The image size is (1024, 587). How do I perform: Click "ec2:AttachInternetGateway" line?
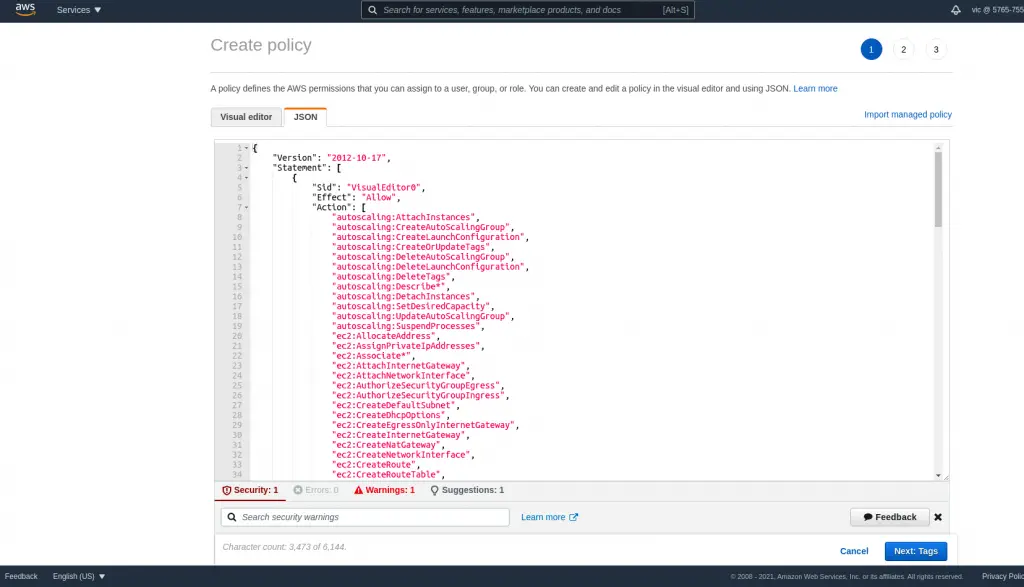399,366
